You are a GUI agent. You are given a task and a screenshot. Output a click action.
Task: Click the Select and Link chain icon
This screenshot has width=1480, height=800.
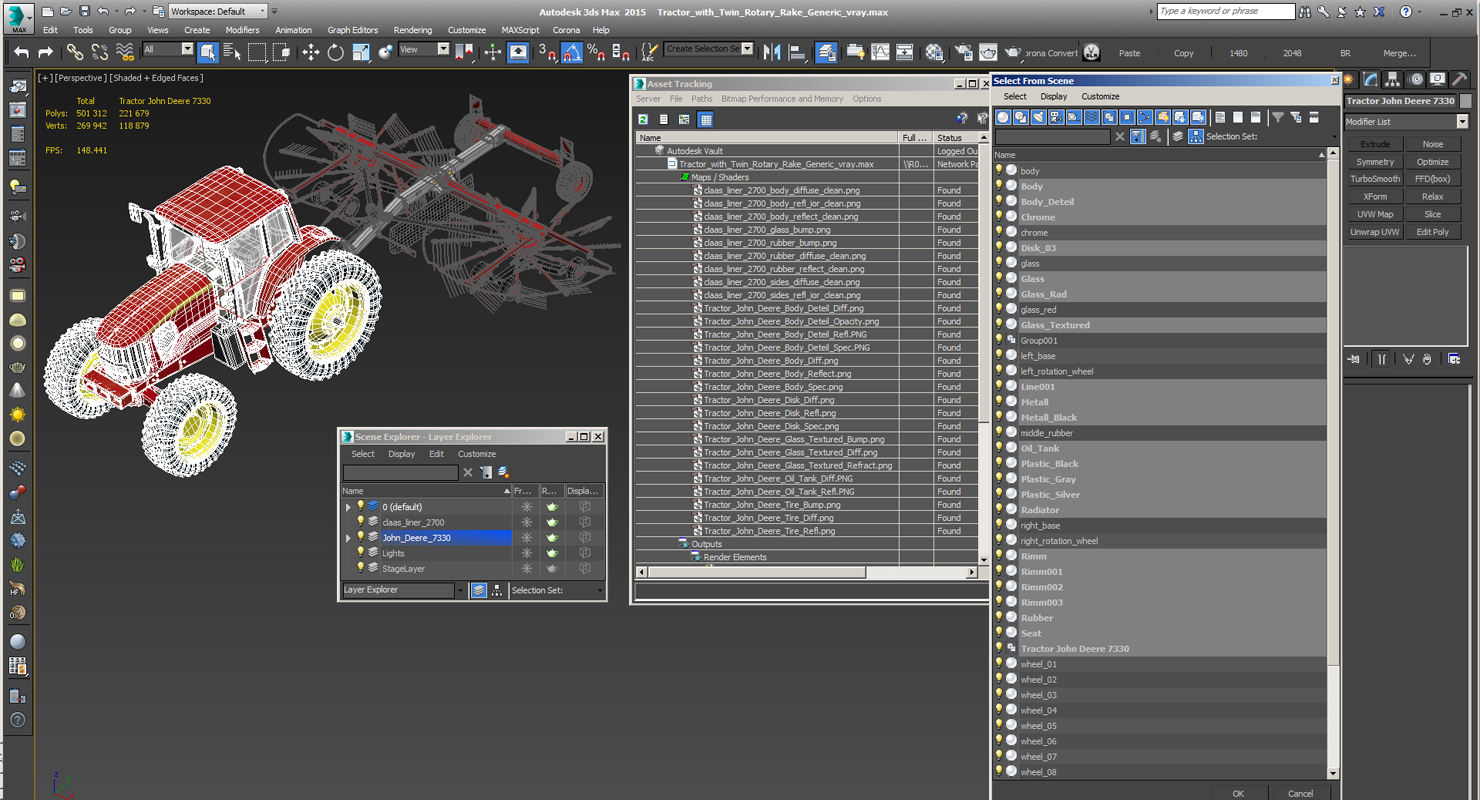[75, 53]
